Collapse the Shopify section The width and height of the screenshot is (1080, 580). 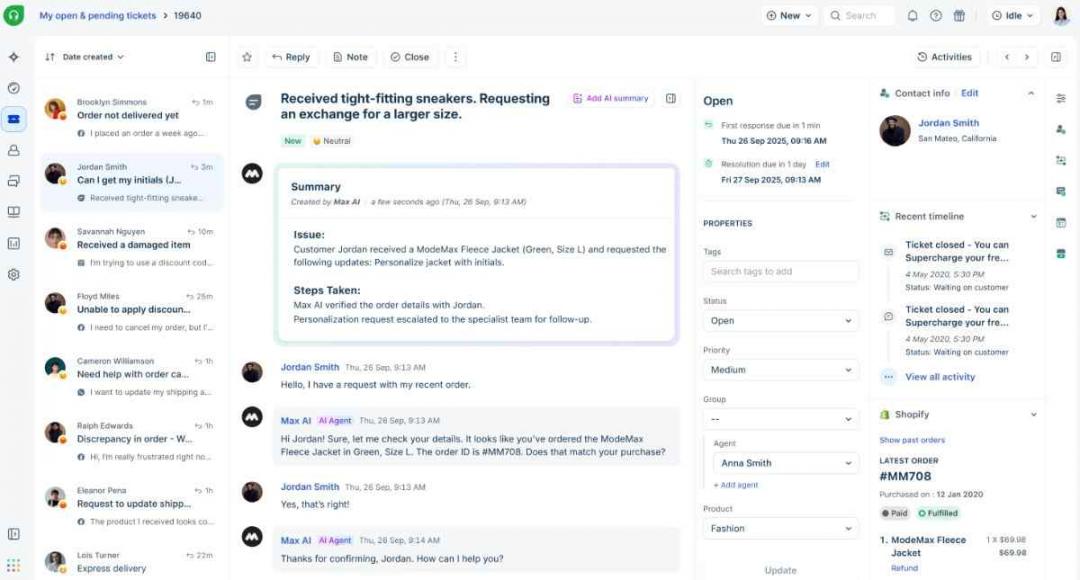1033,415
